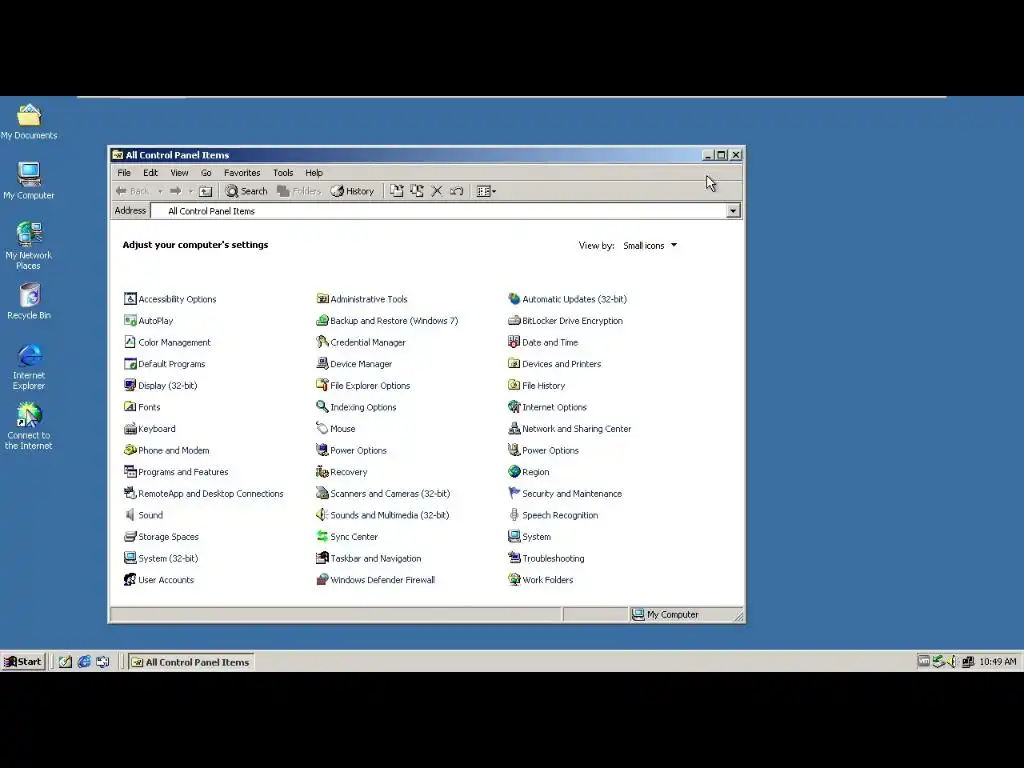Screen dimensions: 1024x768
Task: Open the Edit menu
Action: (x=150, y=172)
